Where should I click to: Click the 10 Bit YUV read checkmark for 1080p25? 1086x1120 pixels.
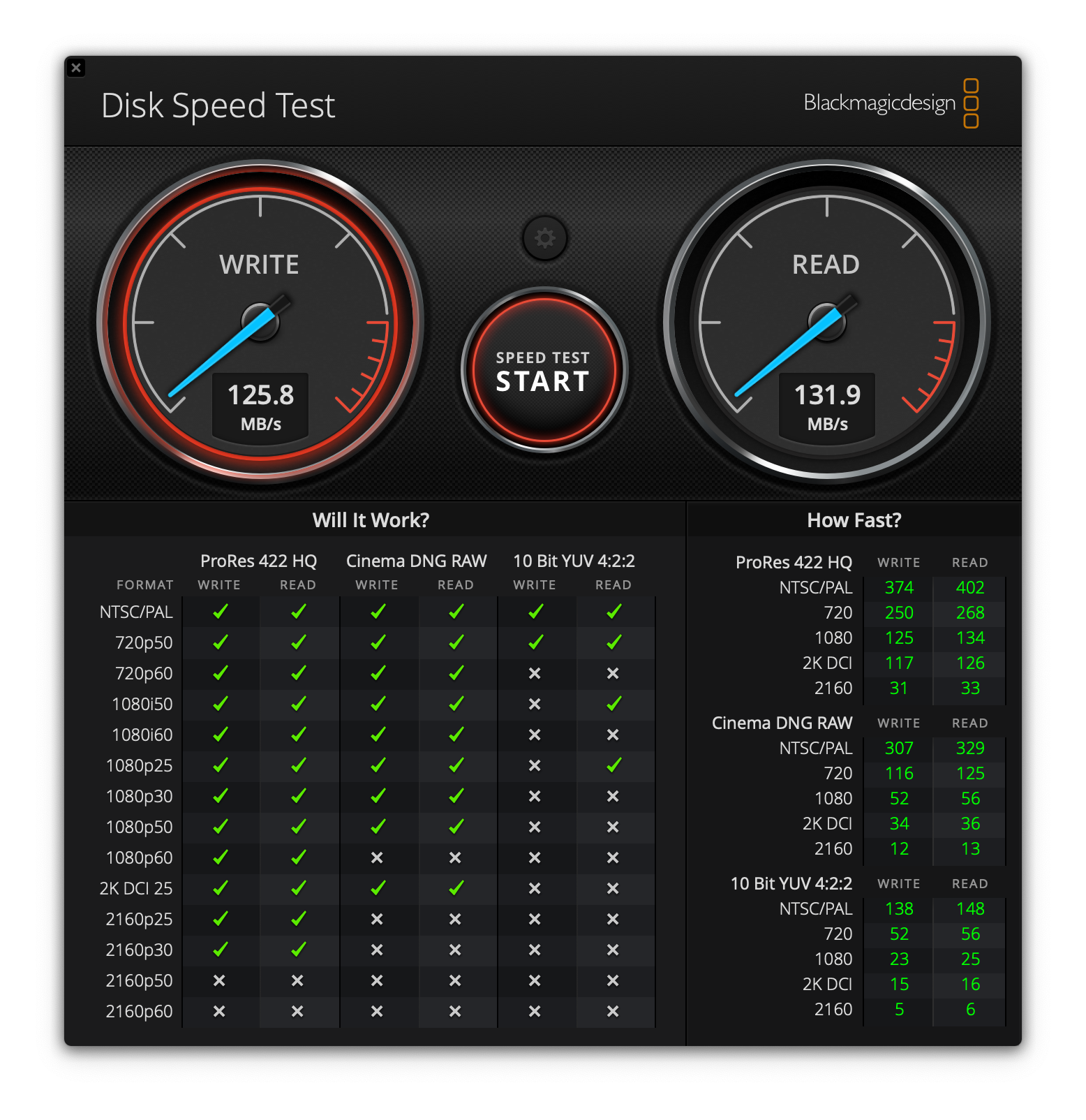613,765
